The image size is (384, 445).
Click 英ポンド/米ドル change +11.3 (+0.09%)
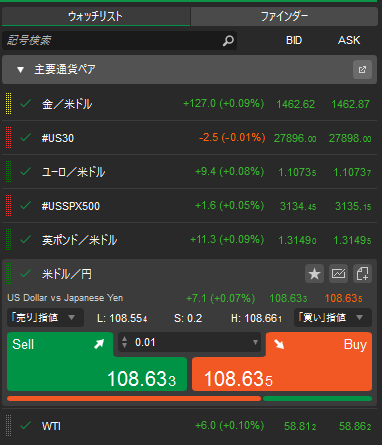tap(227, 239)
